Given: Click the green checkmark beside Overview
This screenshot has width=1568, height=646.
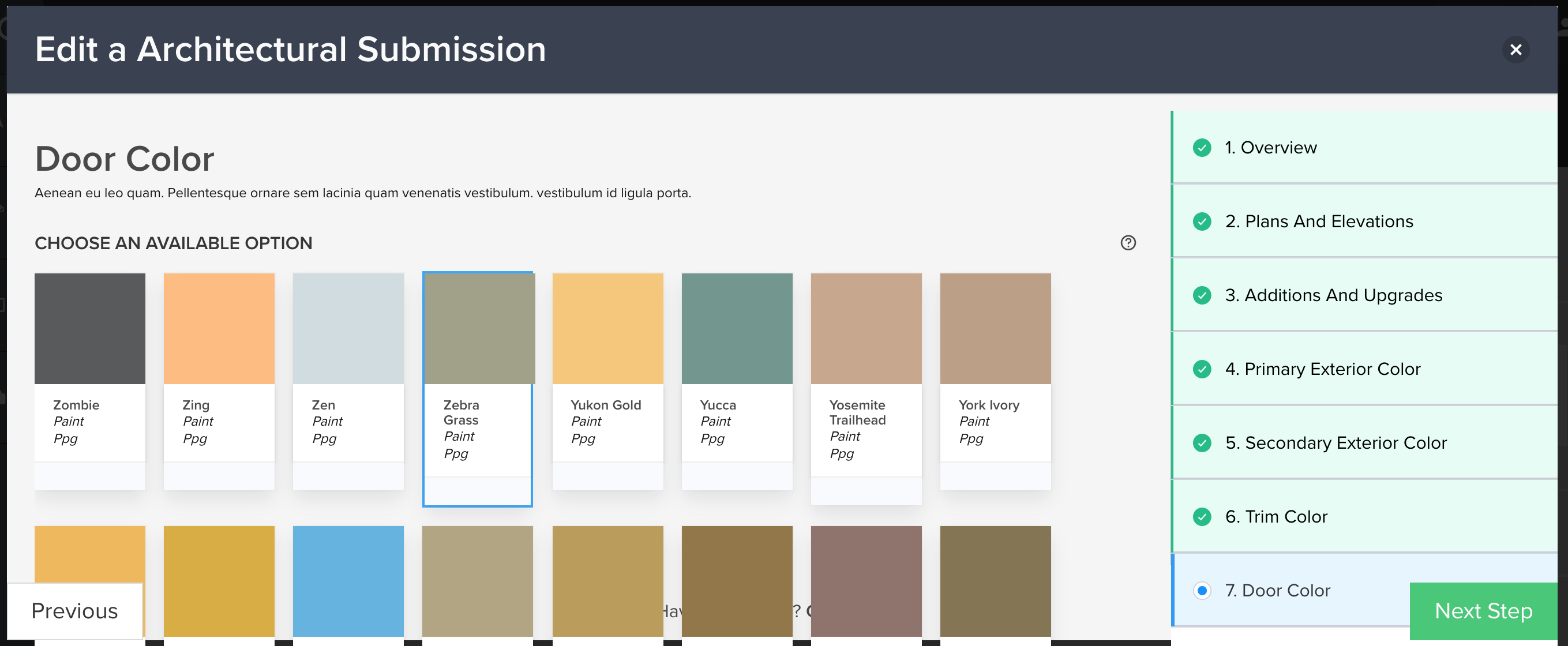Looking at the screenshot, I should point(1202,148).
